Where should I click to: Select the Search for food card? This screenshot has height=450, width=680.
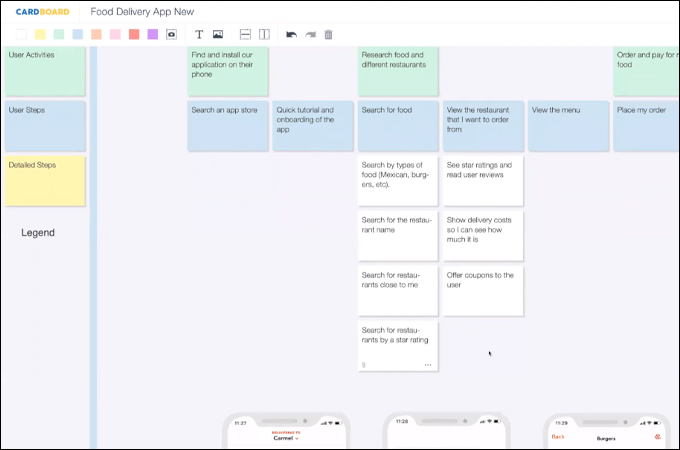coord(398,126)
